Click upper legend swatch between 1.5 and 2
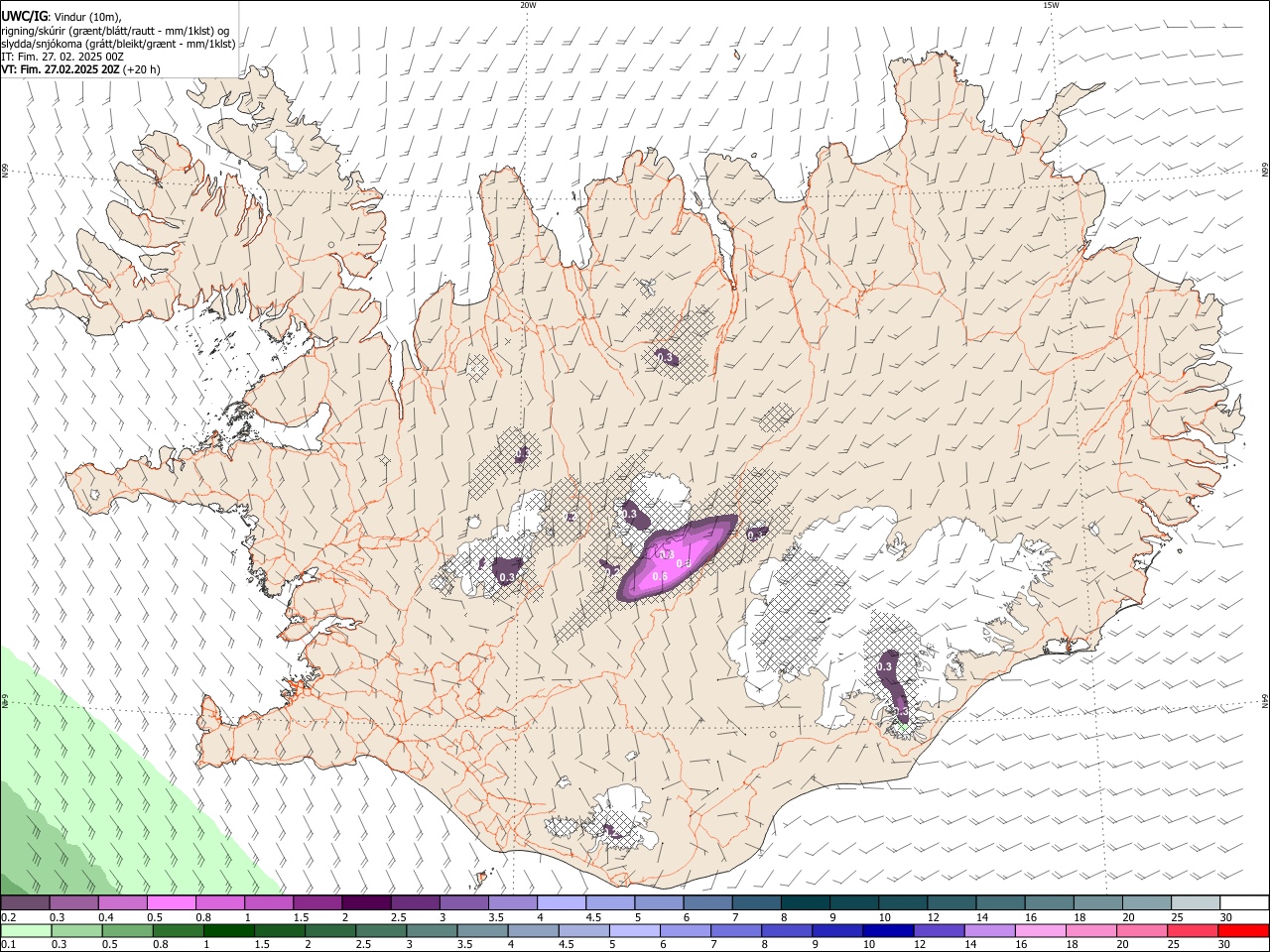 [x=317, y=903]
